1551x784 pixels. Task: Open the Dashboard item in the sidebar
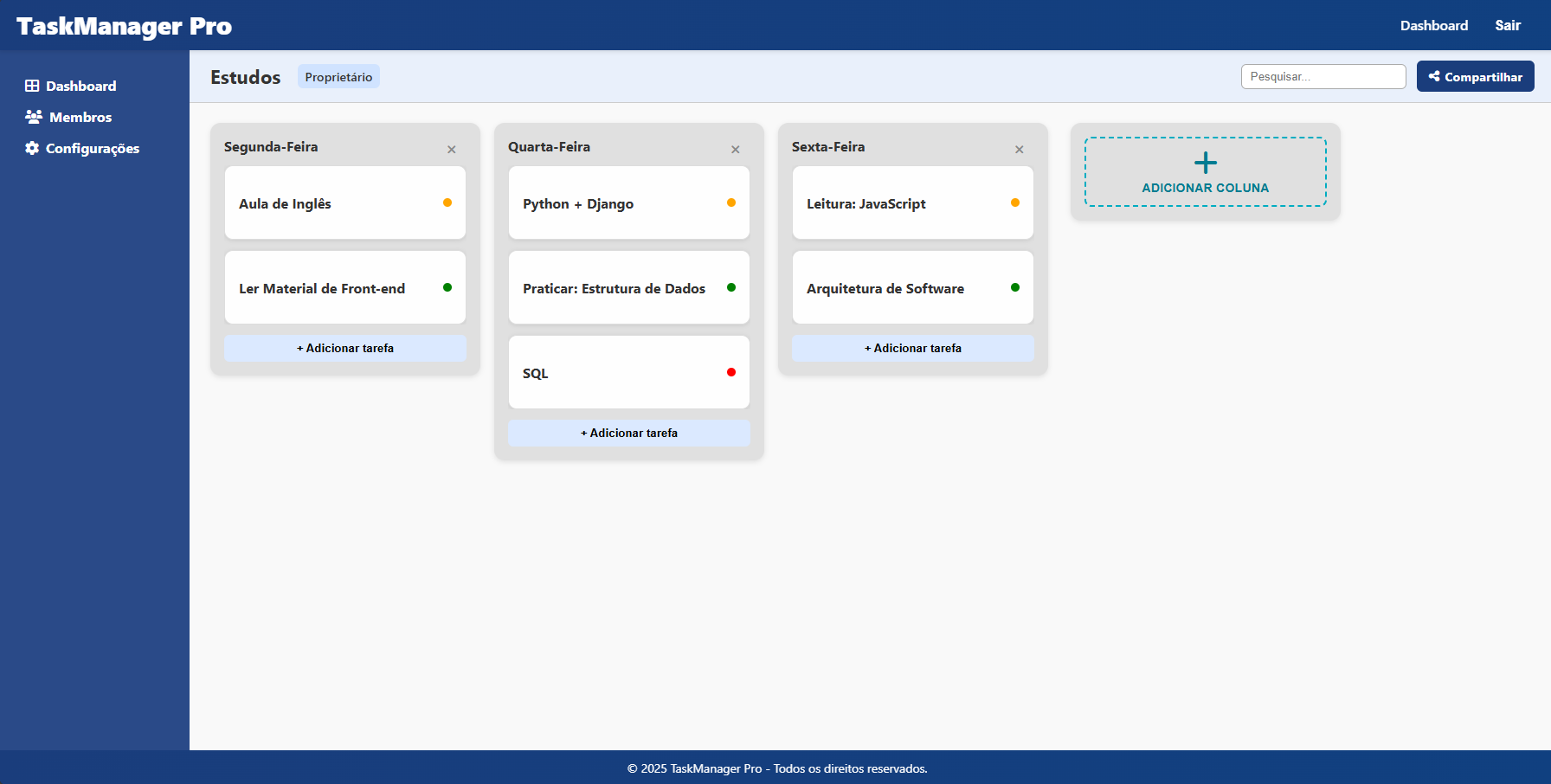pyautogui.click(x=71, y=86)
